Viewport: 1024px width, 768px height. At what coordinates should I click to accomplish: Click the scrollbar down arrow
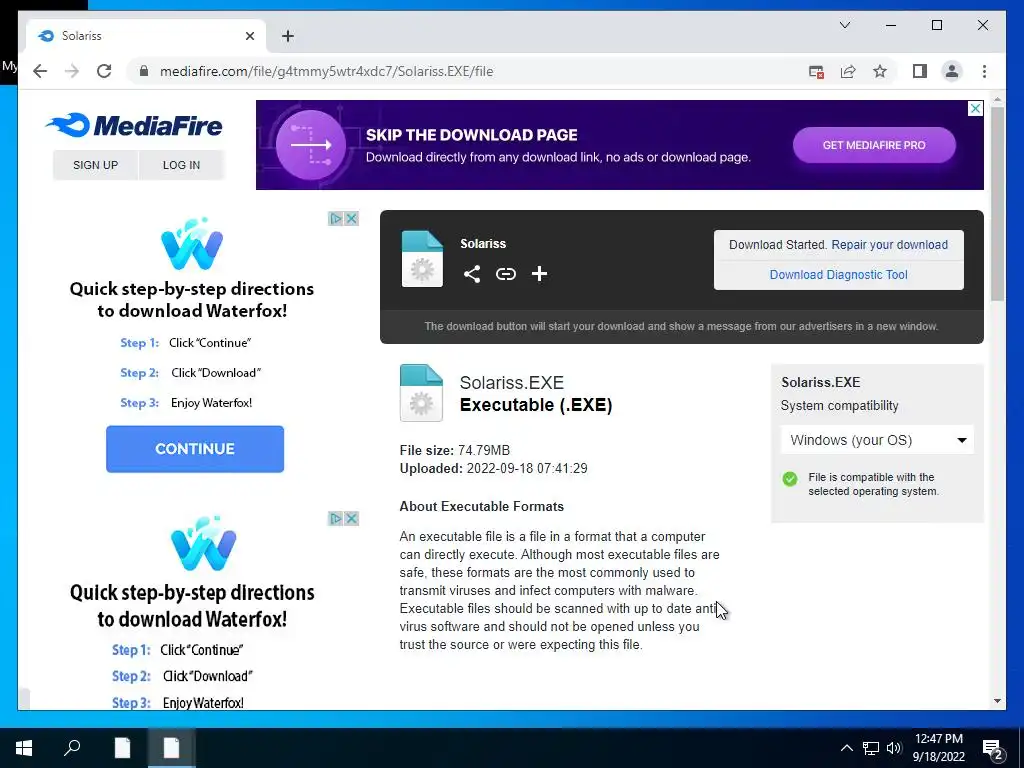click(x=997, y=701)
